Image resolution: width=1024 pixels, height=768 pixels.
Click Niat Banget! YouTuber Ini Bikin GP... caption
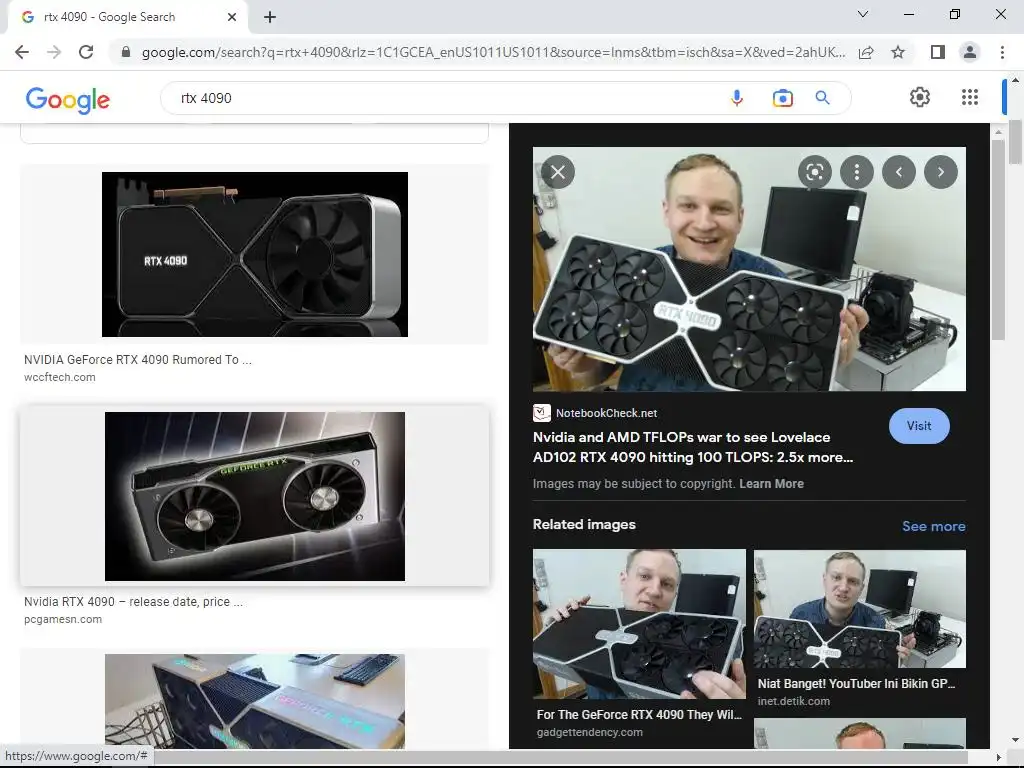point(856,684)
